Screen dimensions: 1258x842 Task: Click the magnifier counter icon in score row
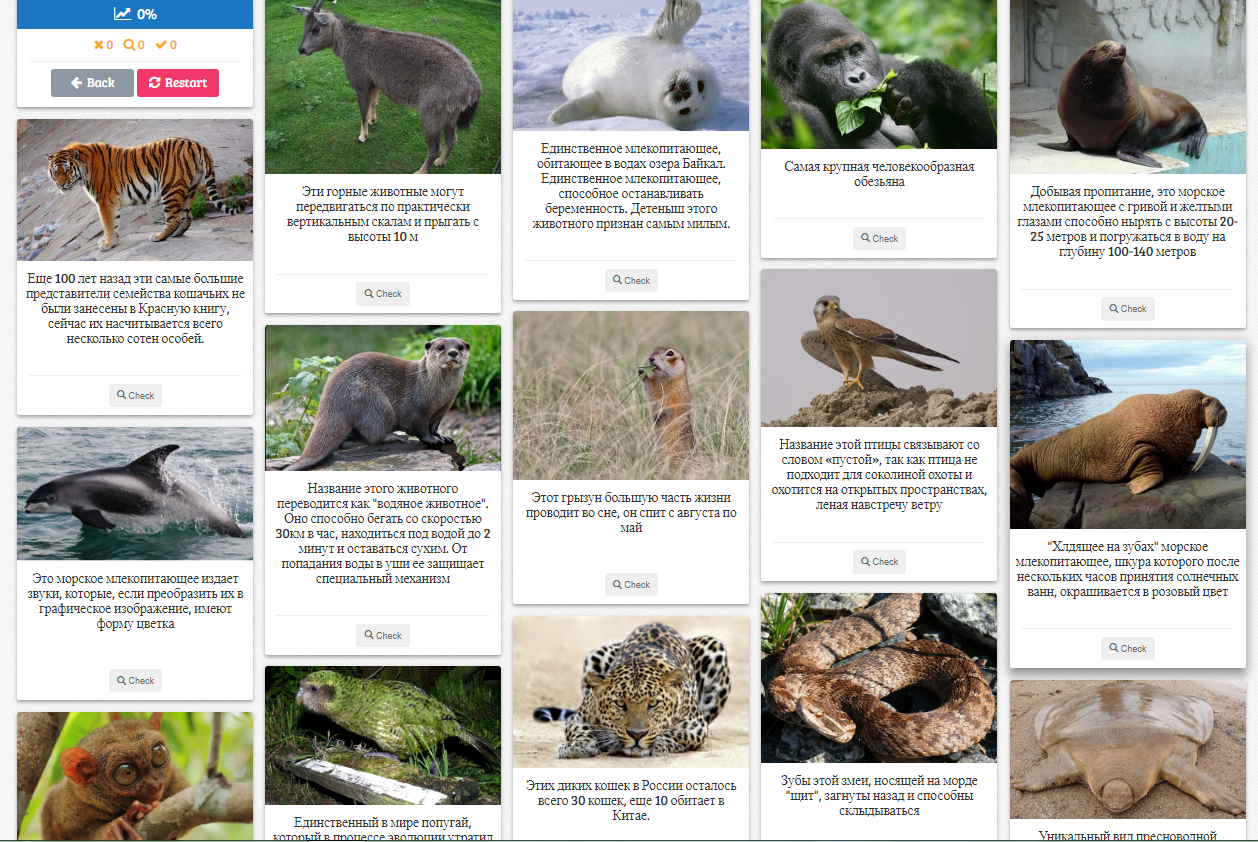tap(128, 45)
